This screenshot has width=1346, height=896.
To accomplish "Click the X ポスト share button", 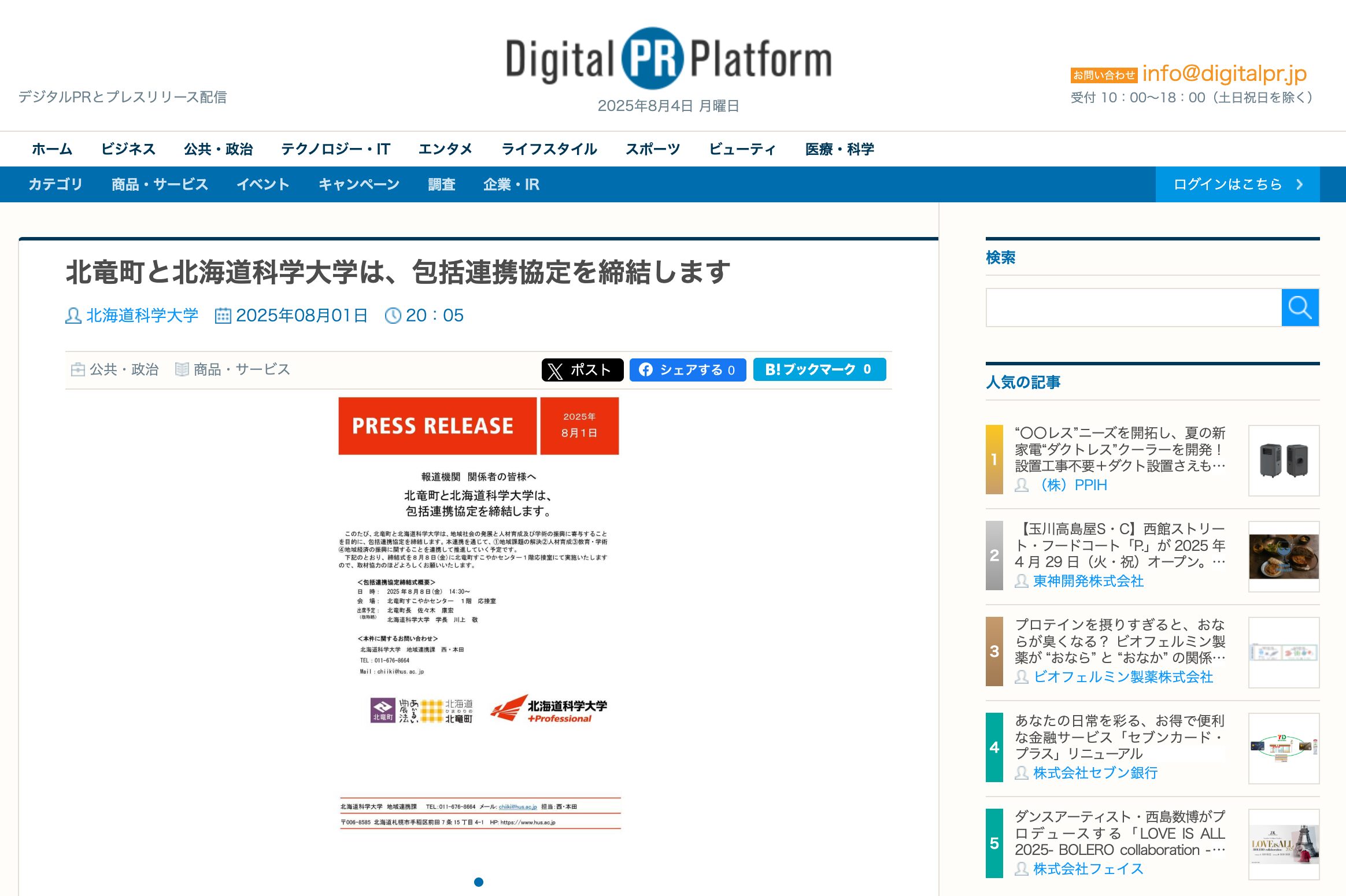I will [582, 370].
